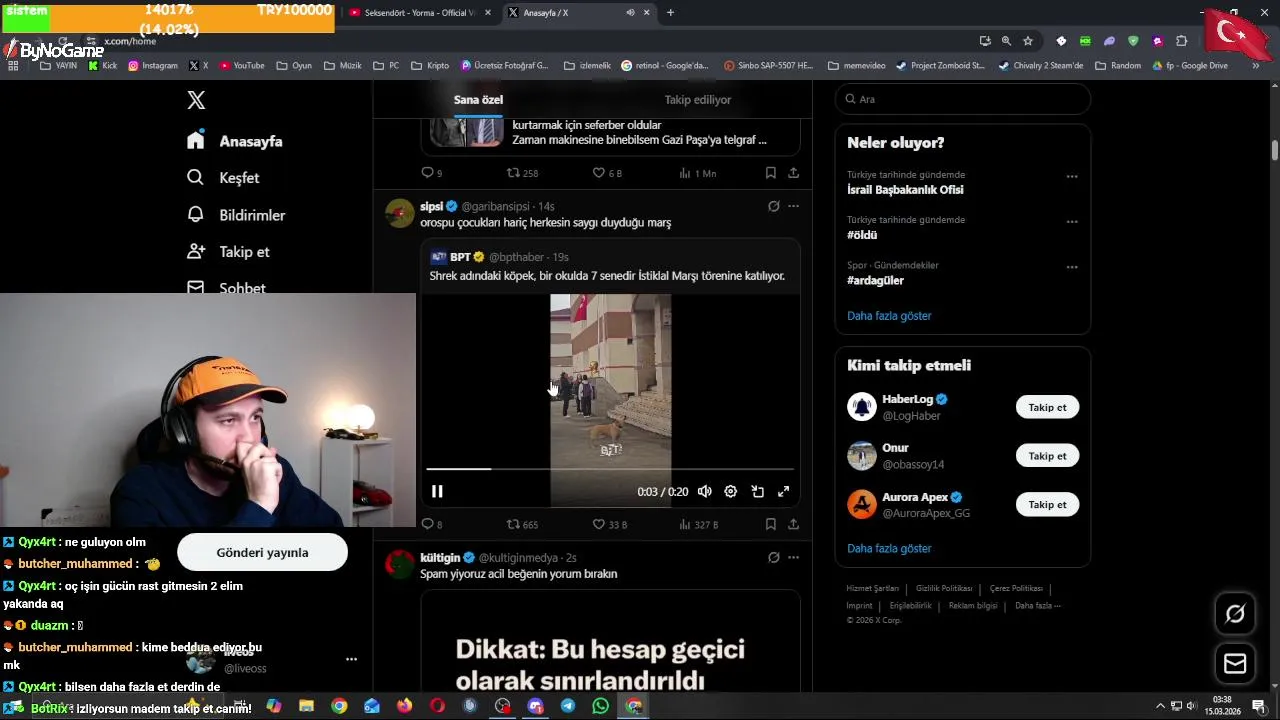Open the quoted BPT @bpthaber post header
The height and width of the screenshot is (720, 1280).
click(x=500, y=257)
